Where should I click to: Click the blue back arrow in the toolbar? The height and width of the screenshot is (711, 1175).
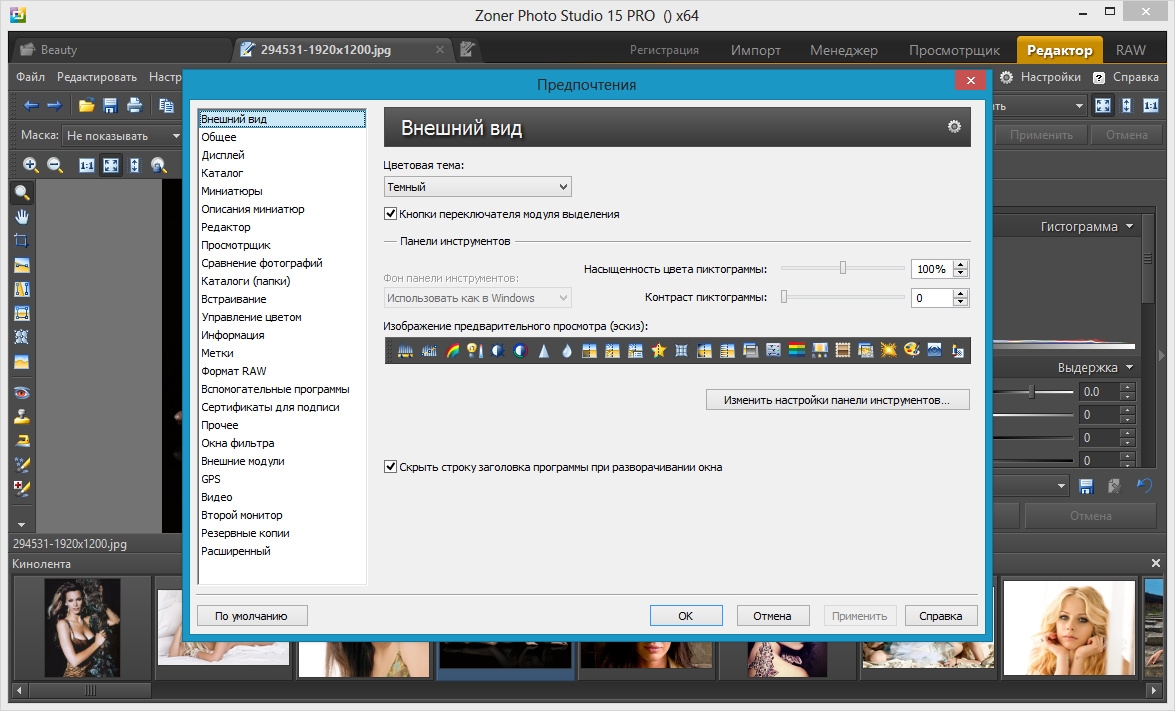pyautogui.click(x=31, y=106)
